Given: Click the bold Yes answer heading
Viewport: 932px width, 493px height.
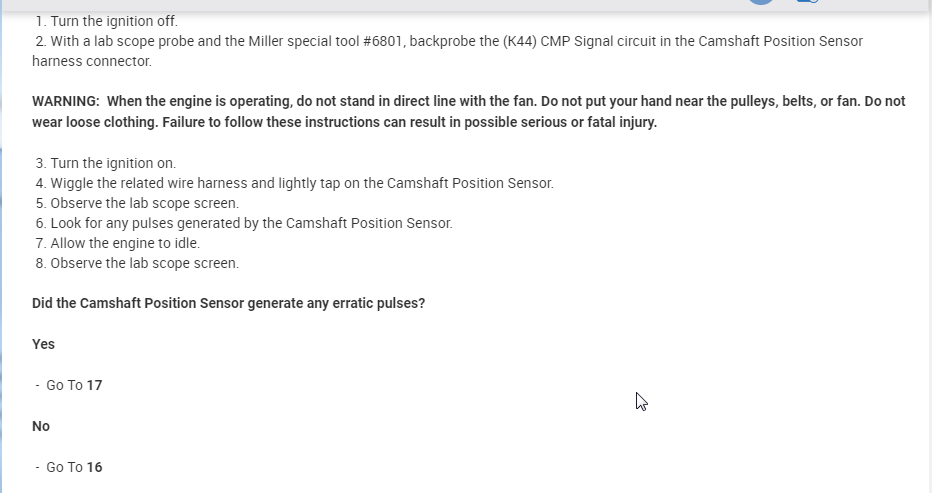Looking at the screenshot, I should click(x=43, y=344).
